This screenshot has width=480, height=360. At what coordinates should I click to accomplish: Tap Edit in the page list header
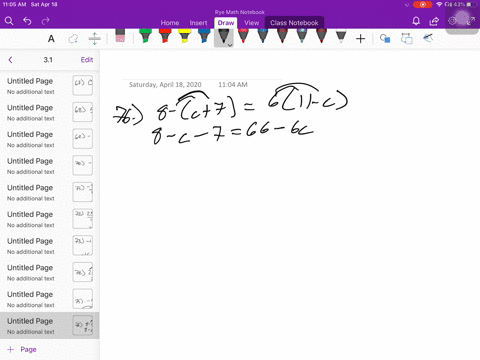click(x=87, y=60)
